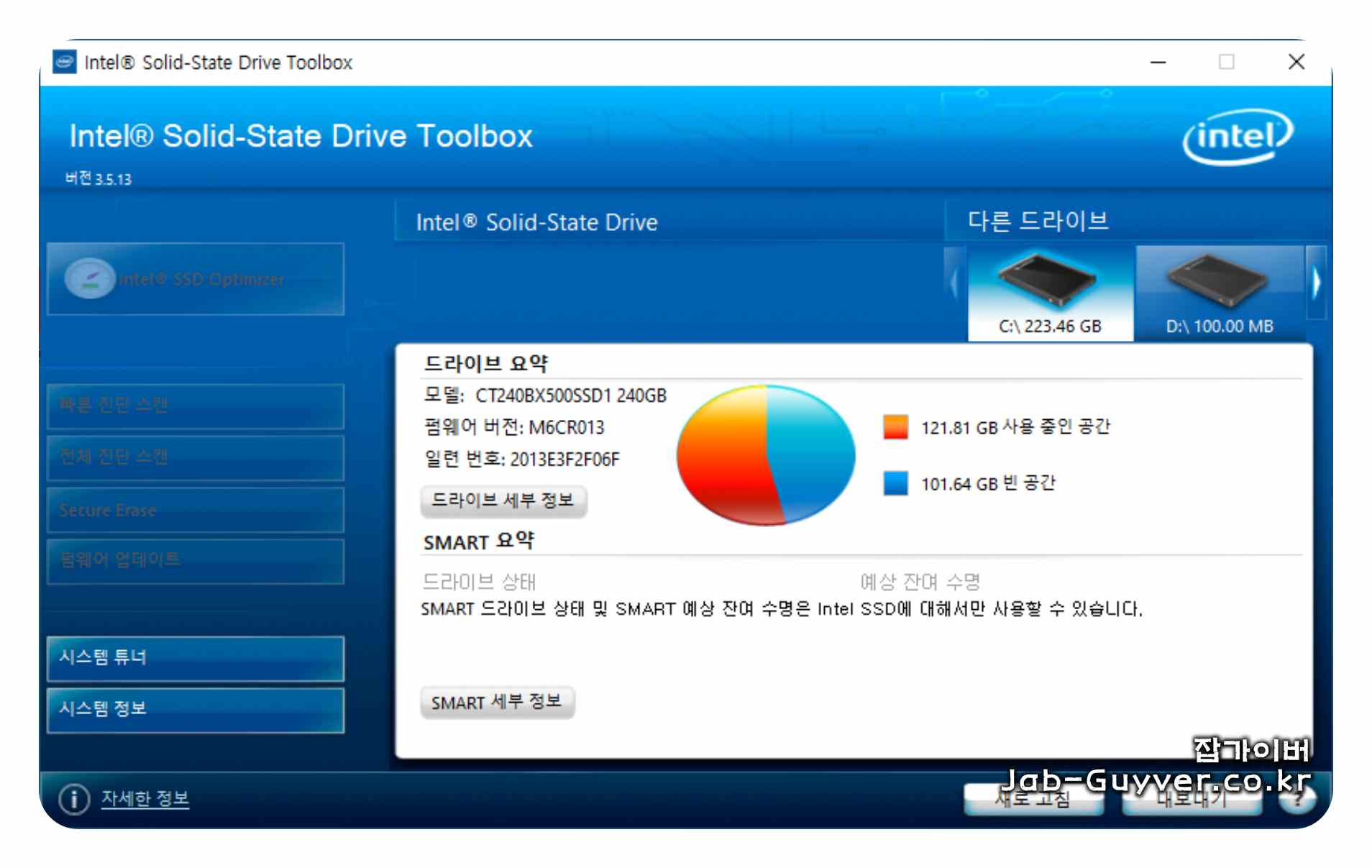Image resolution: width=1372 pixels, height=868 pixels.
Task: Click the 101.64 GB 빈 공간 label
Action: click(x=988, y=484)
